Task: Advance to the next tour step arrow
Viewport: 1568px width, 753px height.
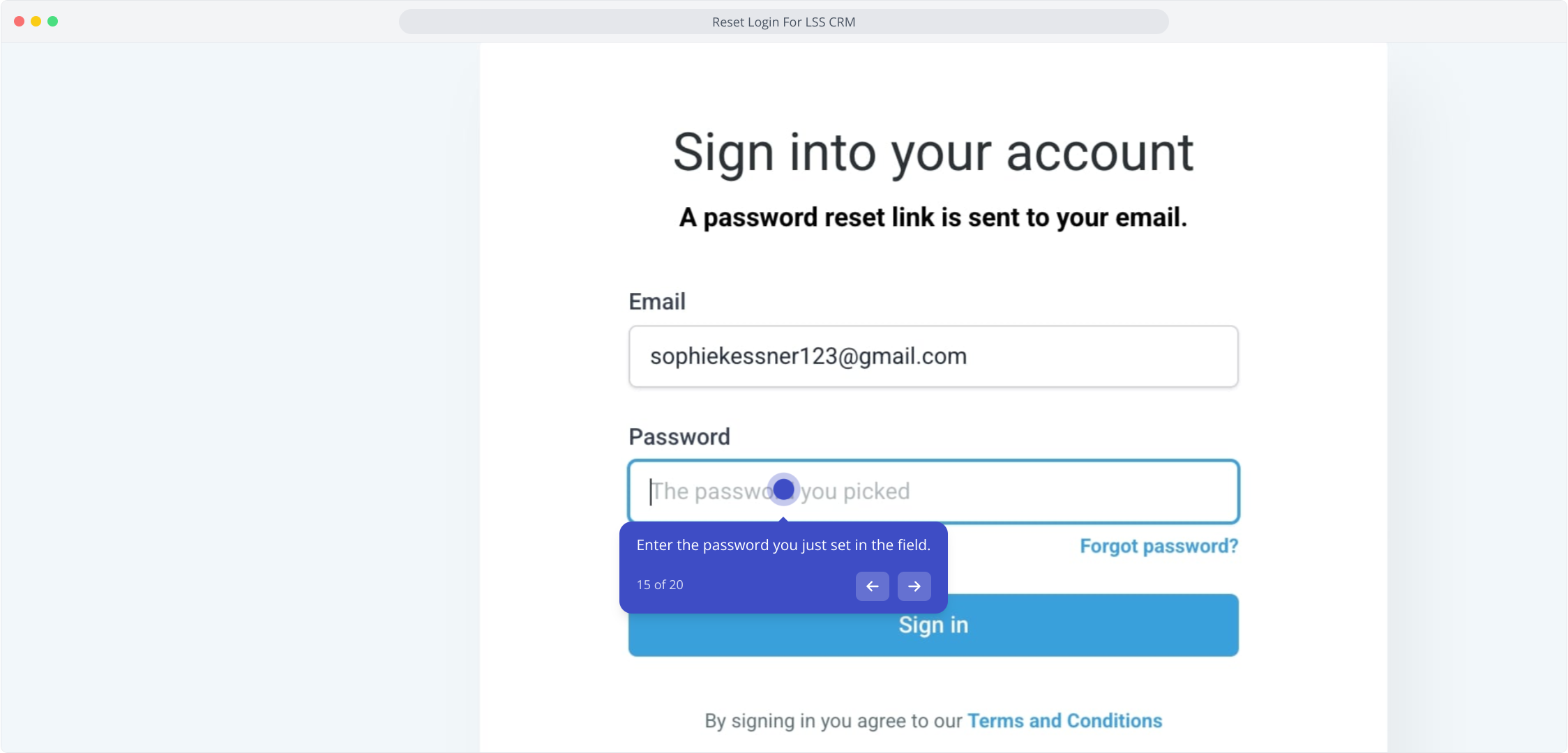Action: [x=914, y=586]
